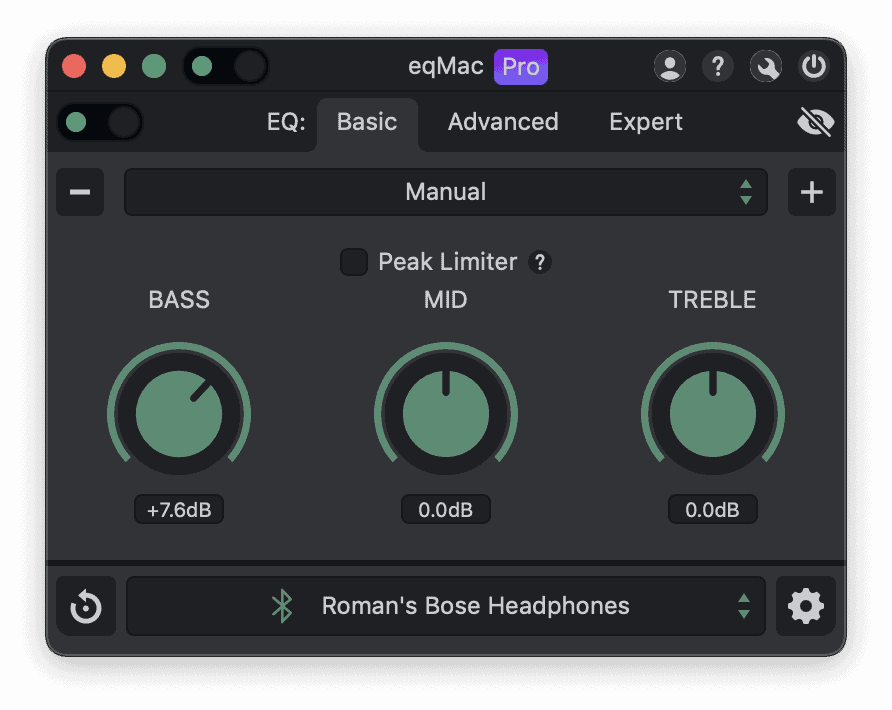The height and width of the screenshot is (710, 892).
Task: Enable the Peak Limiter checkbox
Action: coord(354,262)
